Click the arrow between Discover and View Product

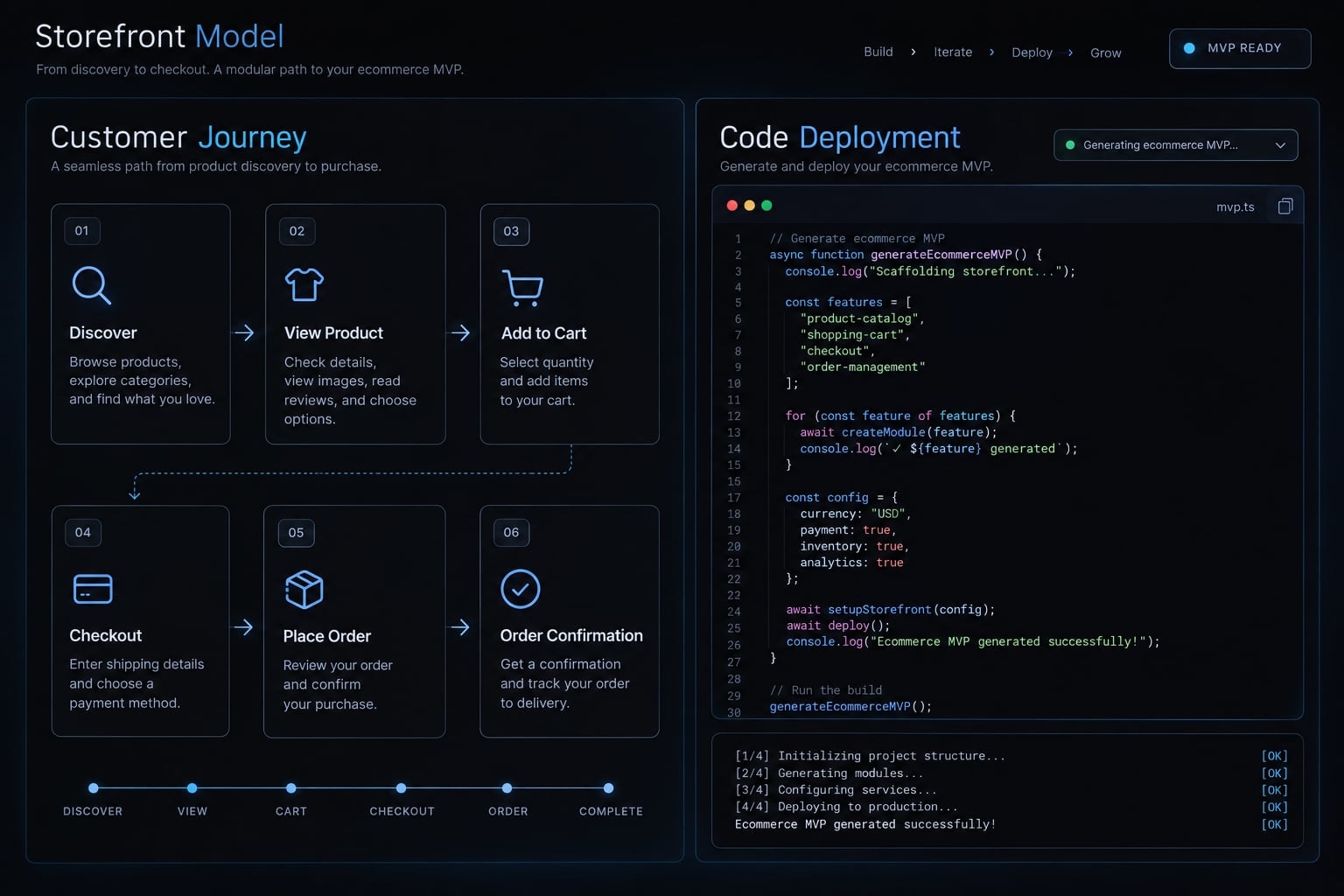pos(244,332)
